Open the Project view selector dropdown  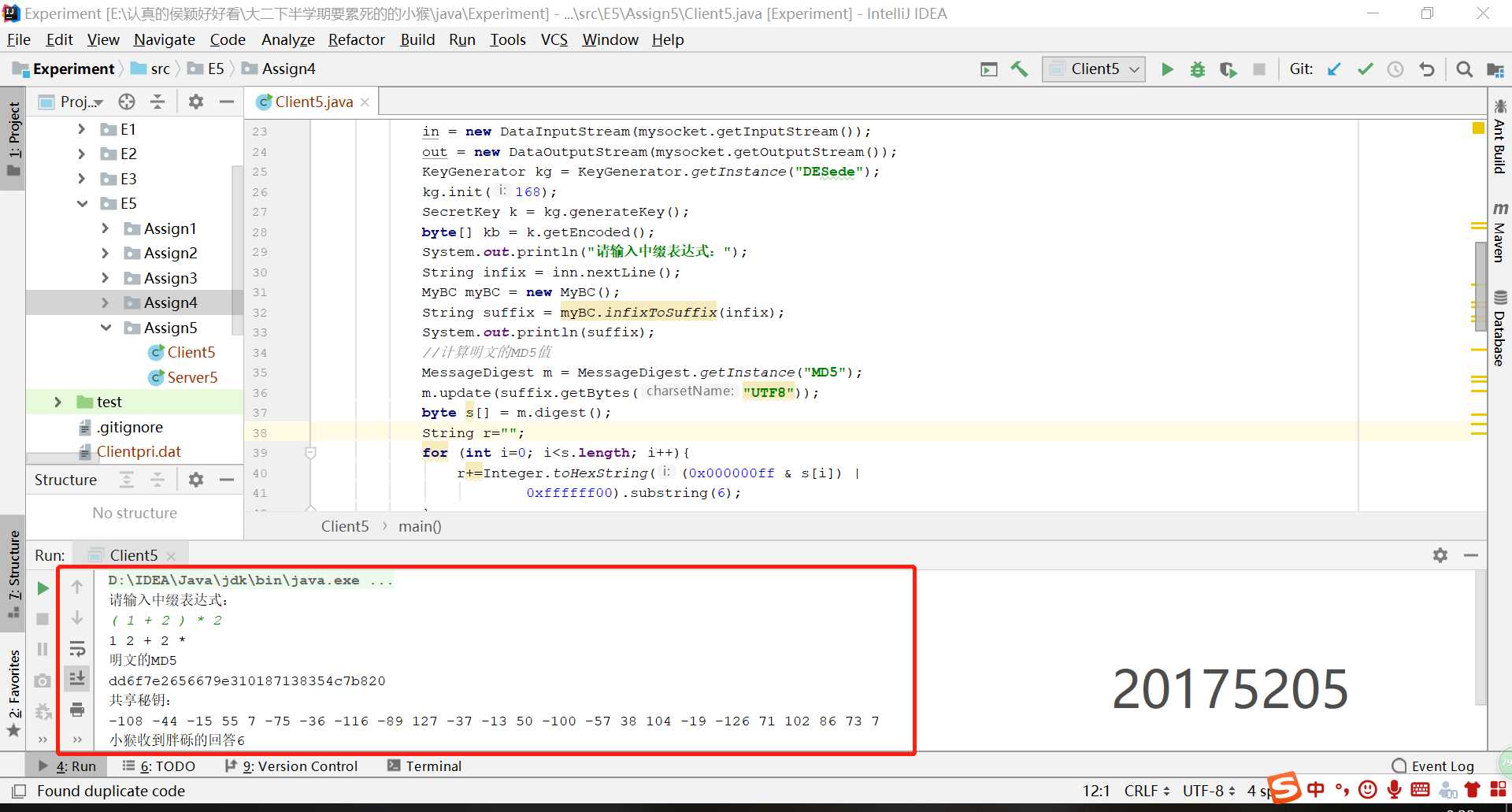[72, 102]
